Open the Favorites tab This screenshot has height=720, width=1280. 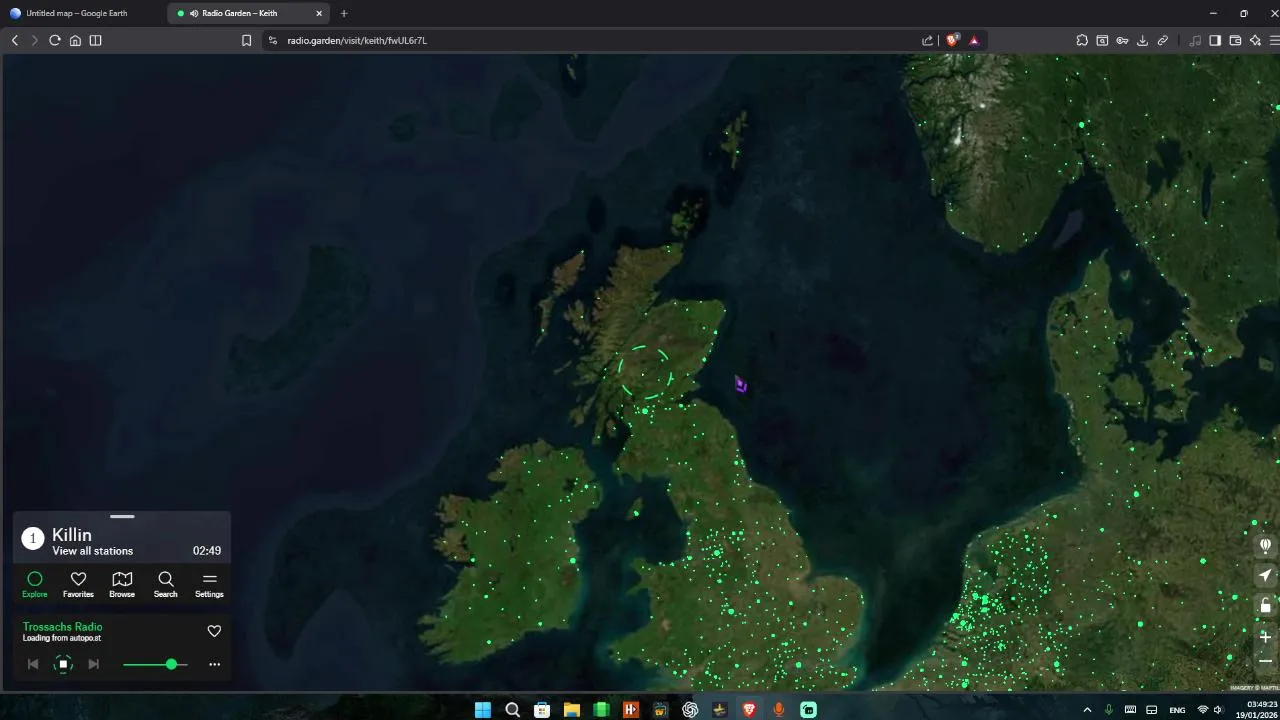[x=78, y=584]
